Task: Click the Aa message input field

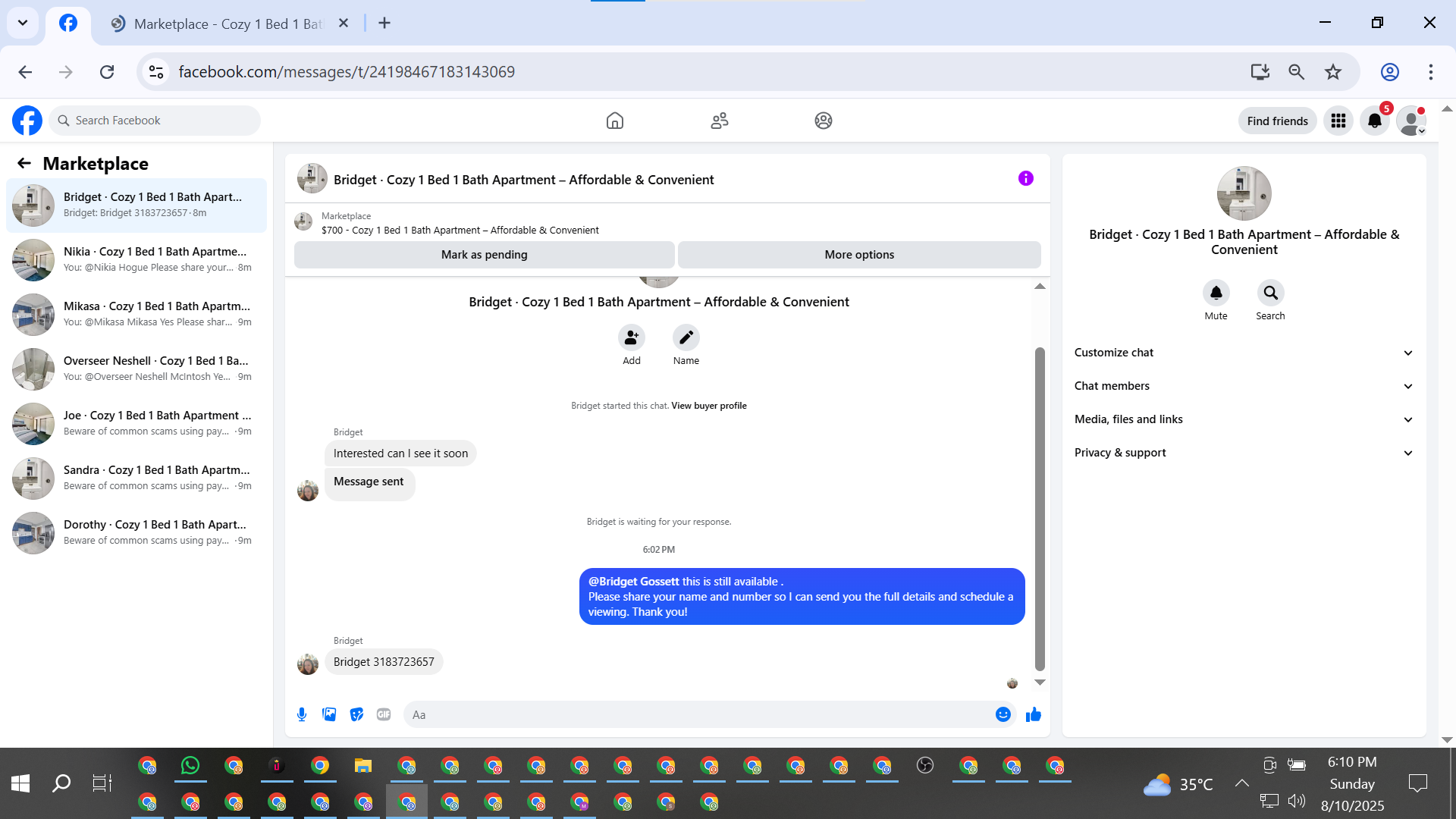Action: click(698, 714)
